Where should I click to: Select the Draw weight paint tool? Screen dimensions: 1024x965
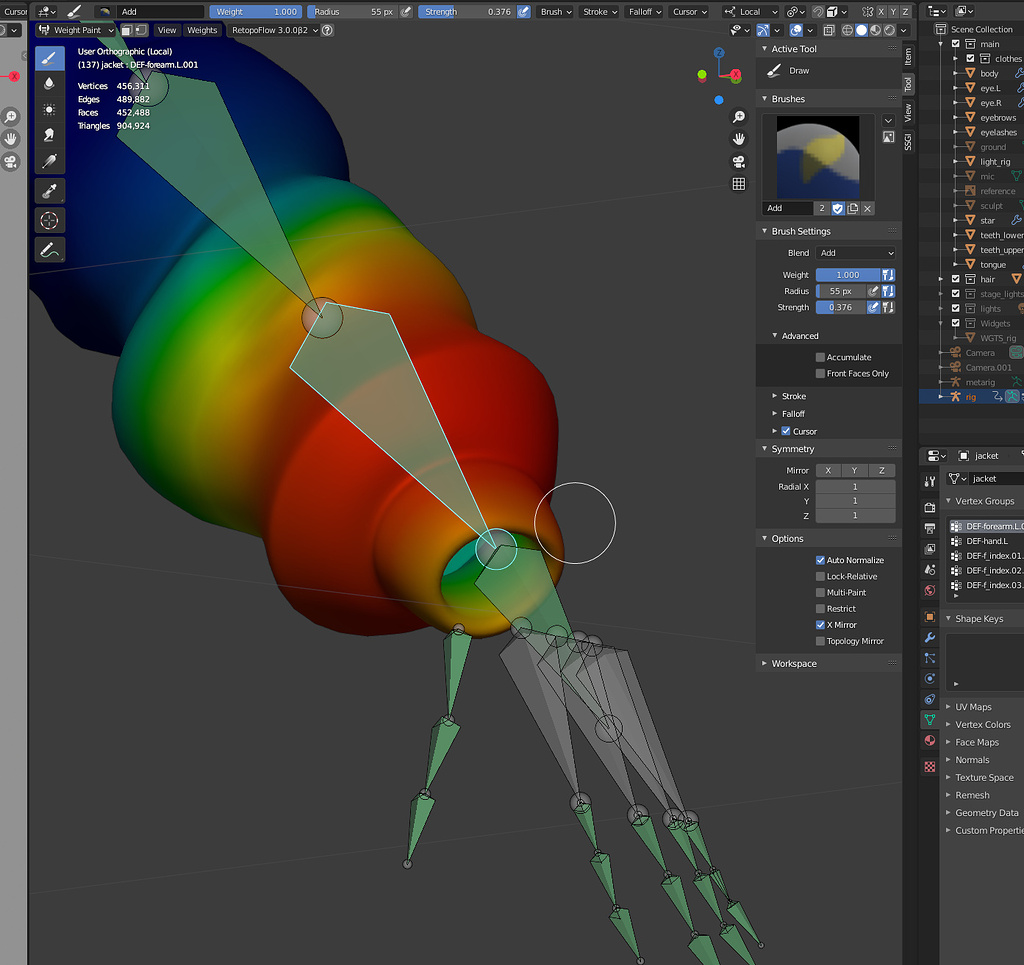(x=50, y=58)
